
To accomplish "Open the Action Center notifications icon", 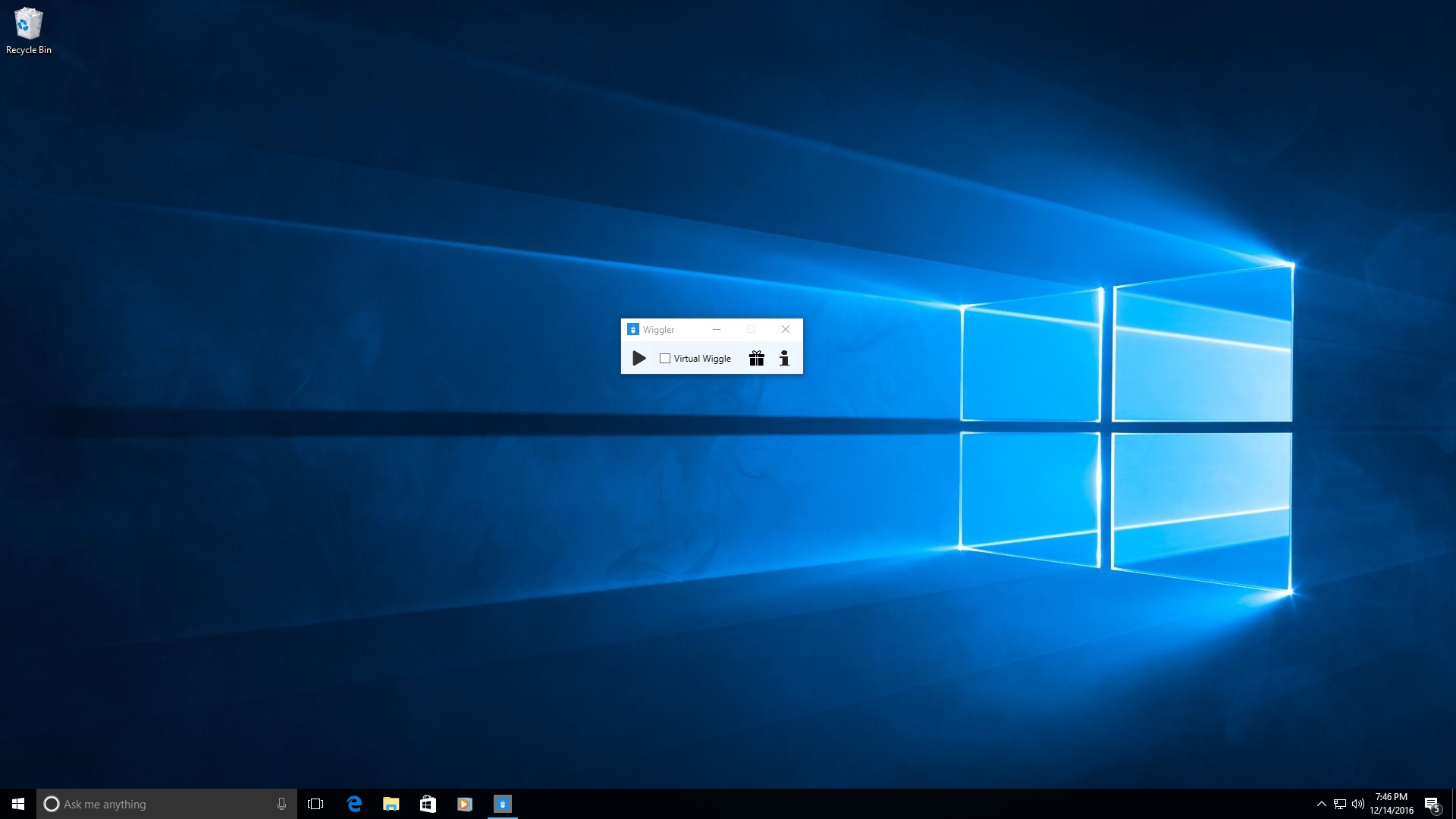I will (1432, 804).
